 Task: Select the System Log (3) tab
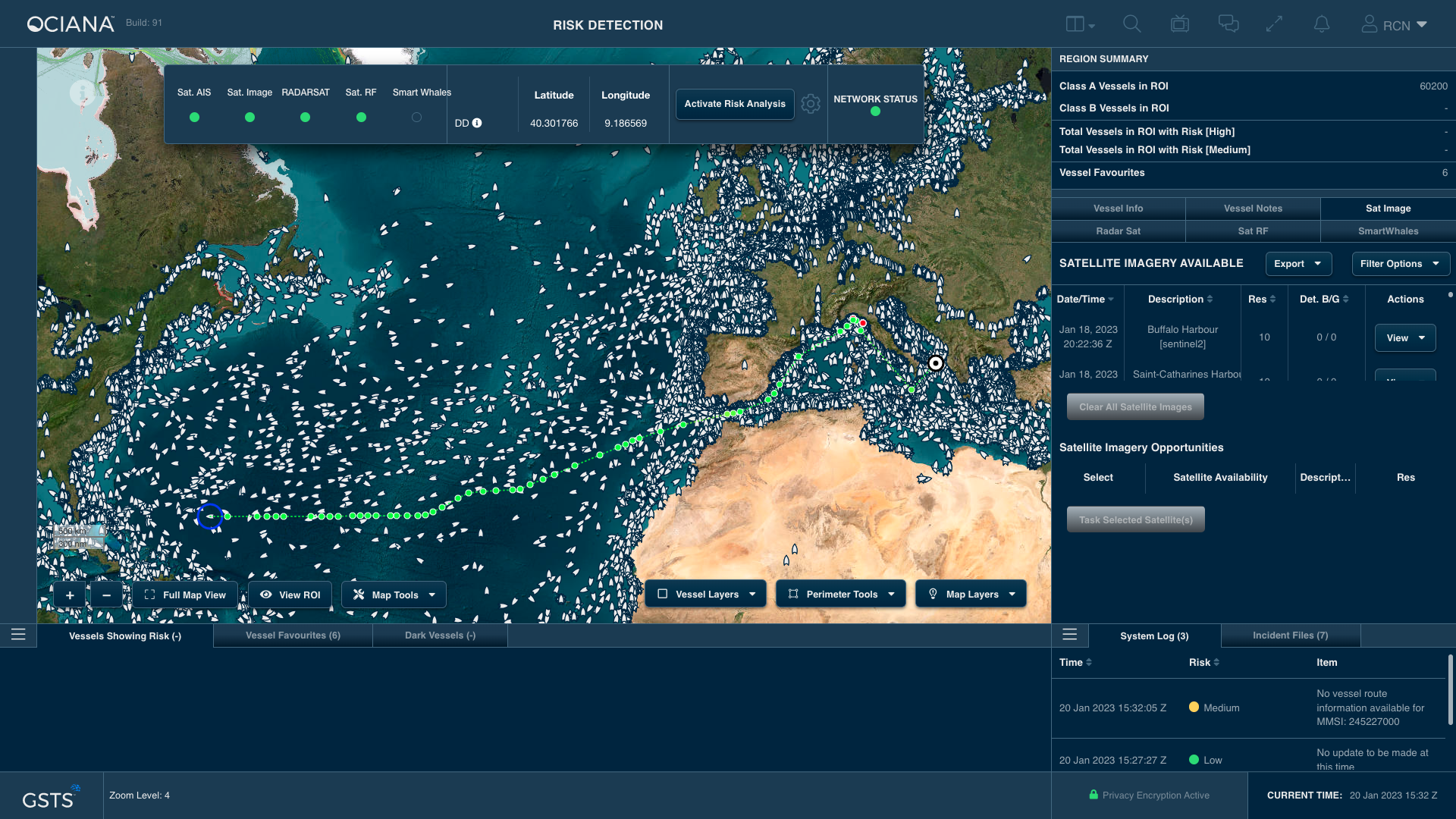pyautogui.click(x=1154, y=635)
